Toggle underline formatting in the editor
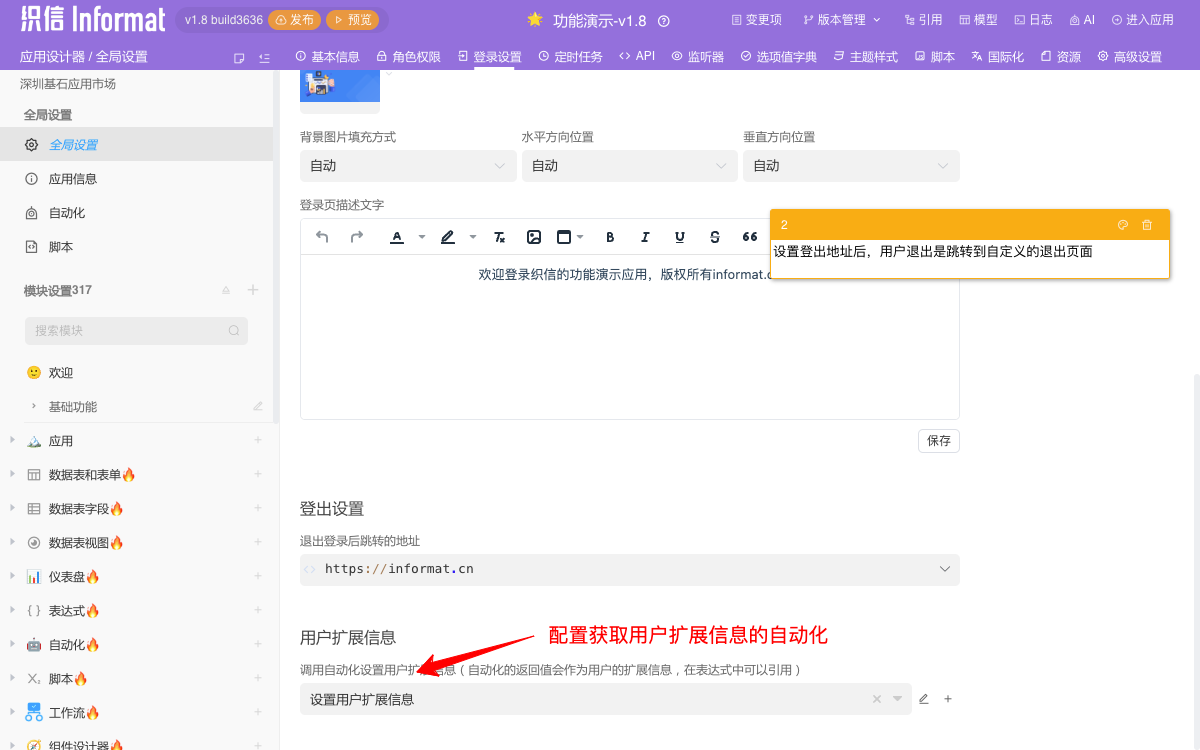1200x750 pixels. click(x=679, y=237)
